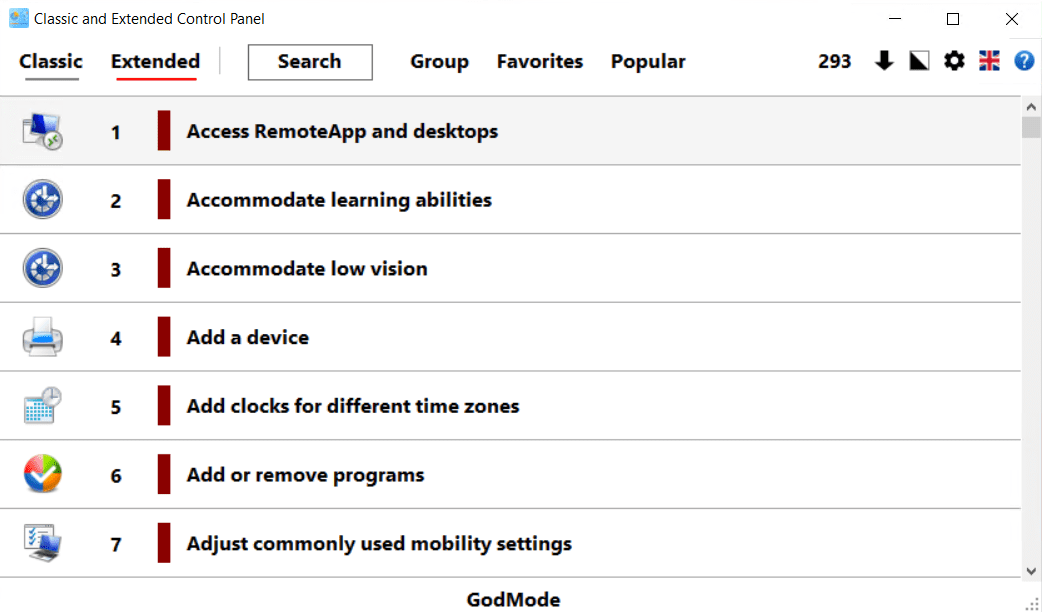Click the red marker beside Add a device
The height and width of the screenshot is (612, 1042).
pos(164,338)
